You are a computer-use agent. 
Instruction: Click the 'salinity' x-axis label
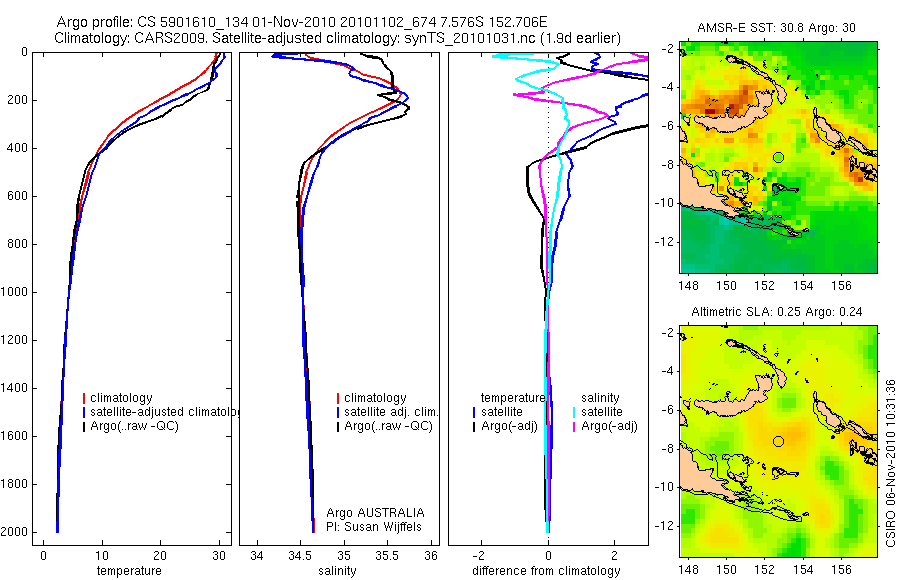337,570
